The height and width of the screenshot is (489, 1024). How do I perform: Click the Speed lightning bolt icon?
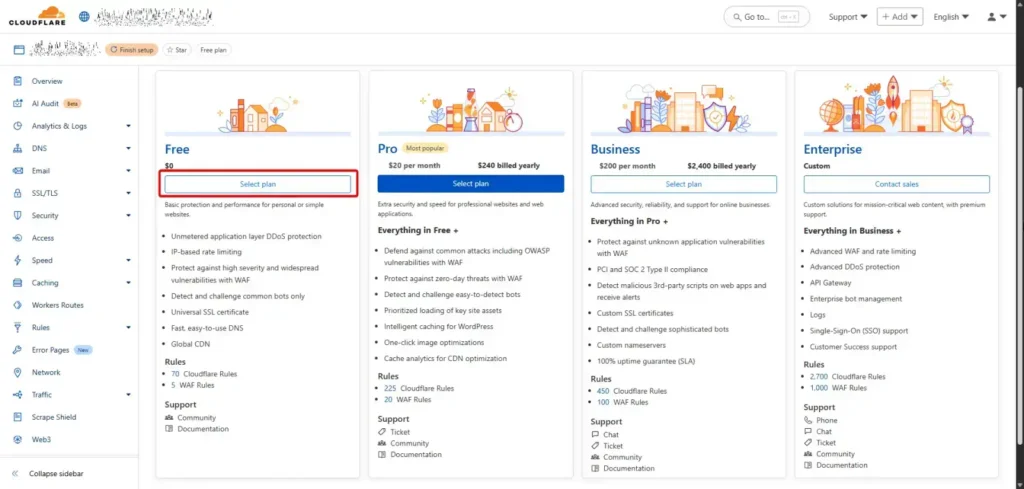tap(18, 260)
